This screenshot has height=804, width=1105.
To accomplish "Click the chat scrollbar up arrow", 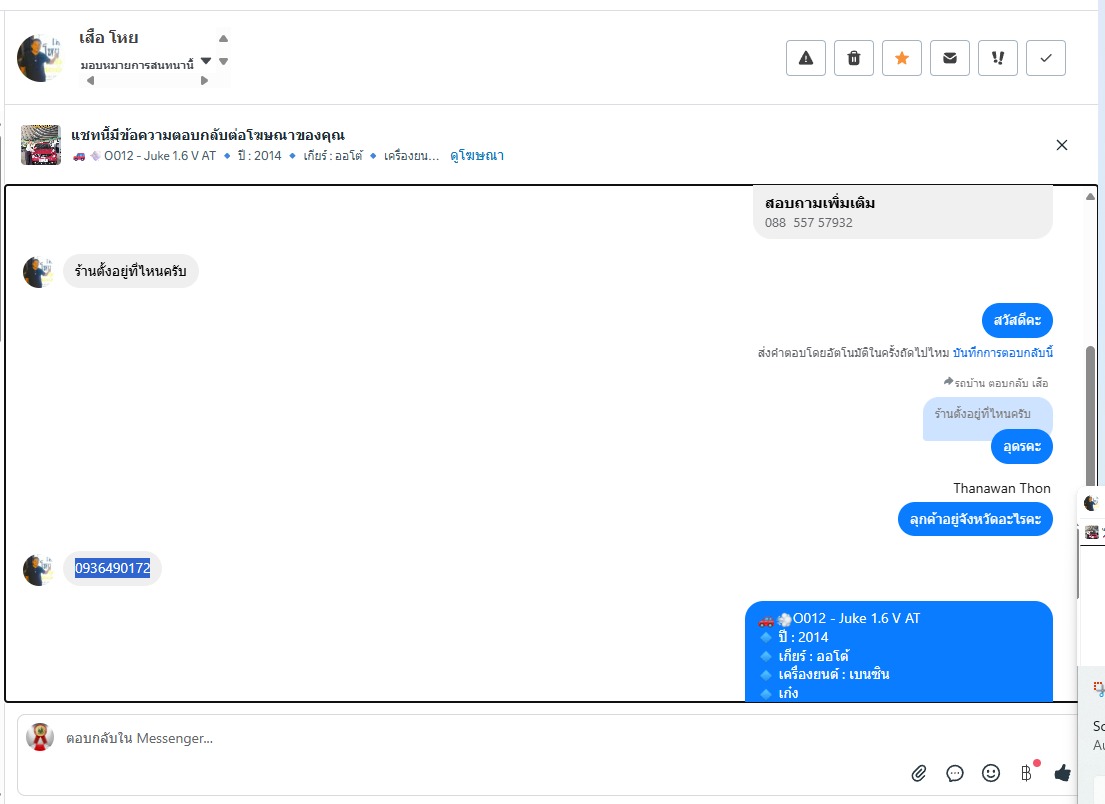I will point(1090,197).
